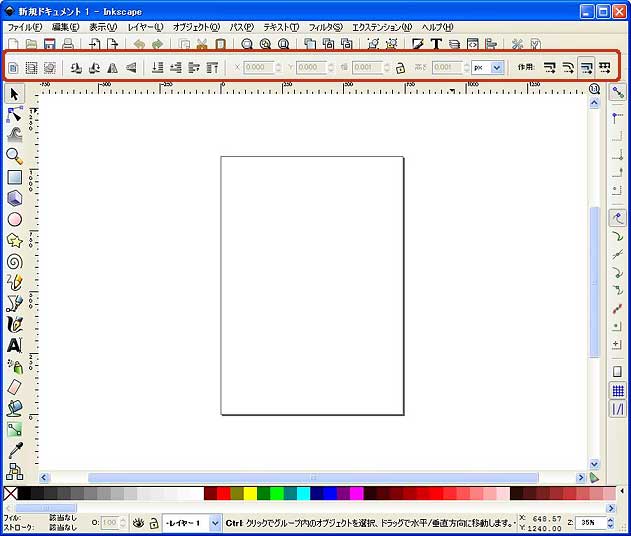The image size is (631, 536).
Task: Toggle current layer lock icon in status bar
Action: click(x=154, y=523)
